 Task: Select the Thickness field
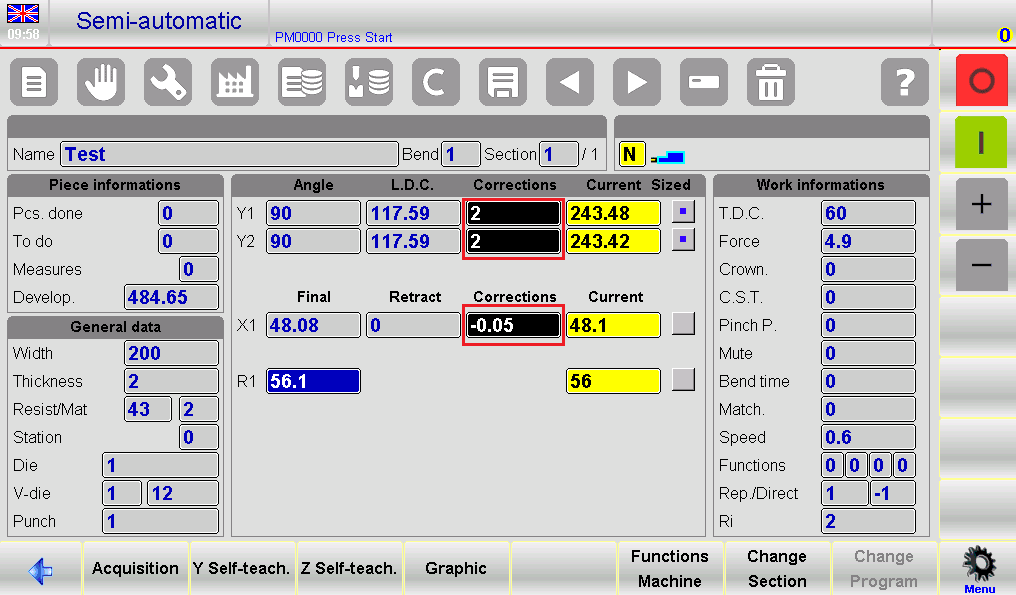172,381
